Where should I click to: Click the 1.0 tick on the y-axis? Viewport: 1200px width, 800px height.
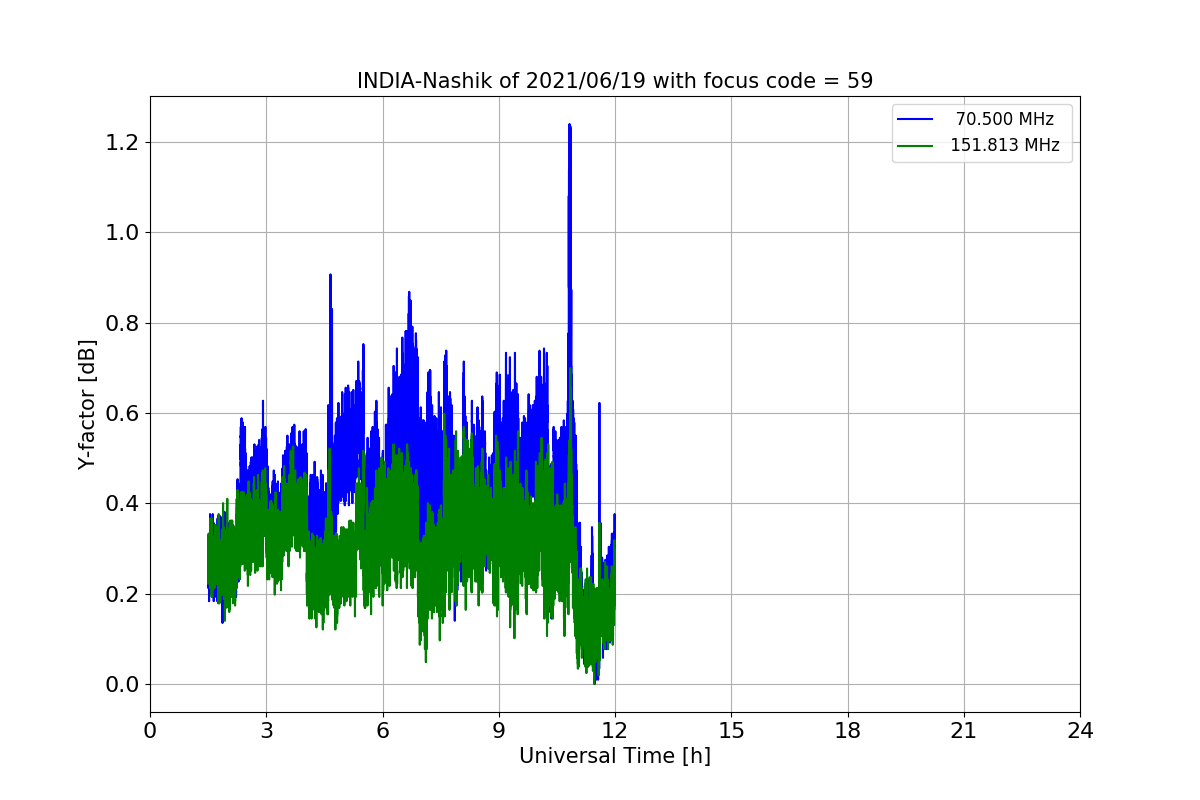click(121, 233)
